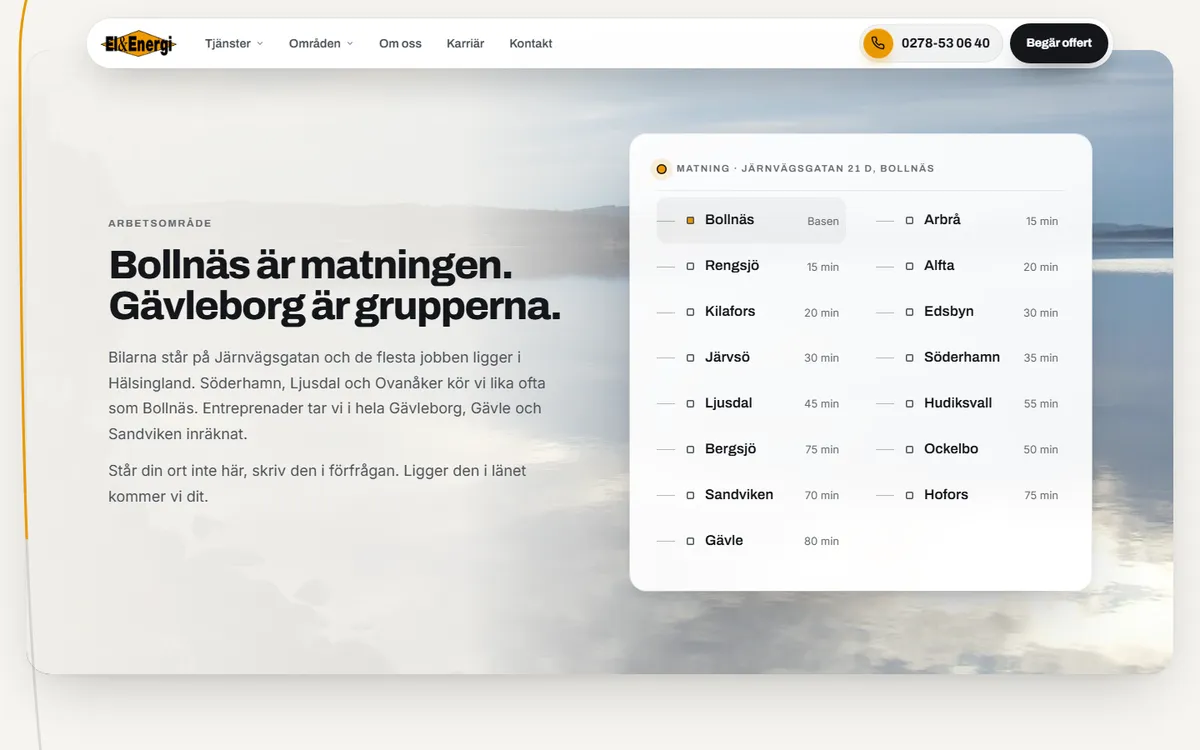This screenshot has width=1200, height=750.
Task: Call the number 0278-53 06 40
Action: click(931, 43)
